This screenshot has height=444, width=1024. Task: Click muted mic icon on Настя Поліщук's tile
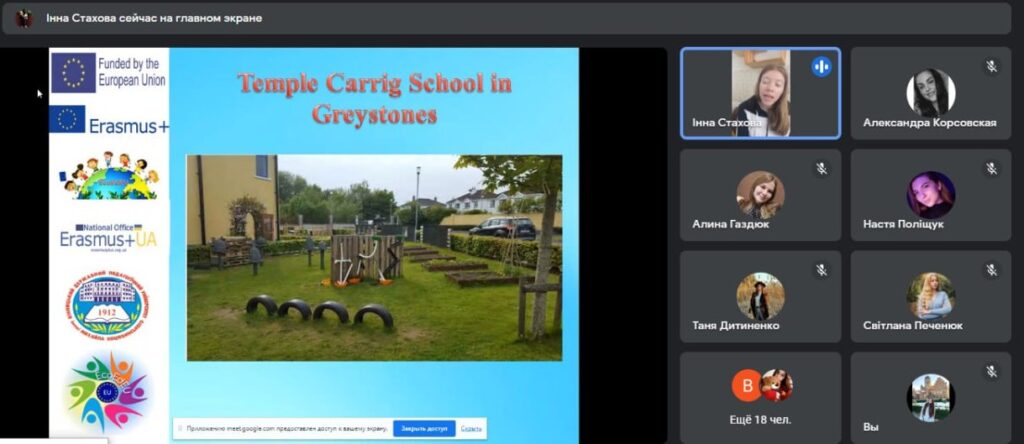(x=991, y=168)
